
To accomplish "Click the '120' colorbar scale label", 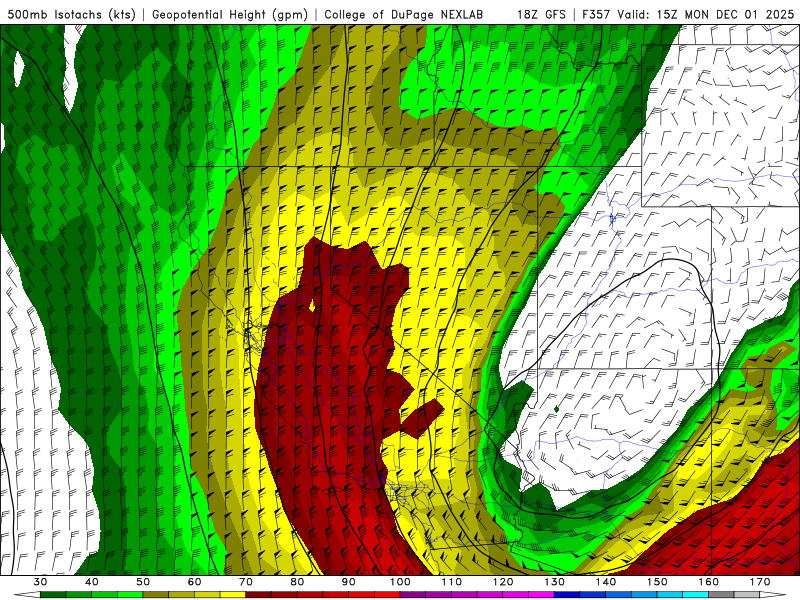I will tap(503, 582).
